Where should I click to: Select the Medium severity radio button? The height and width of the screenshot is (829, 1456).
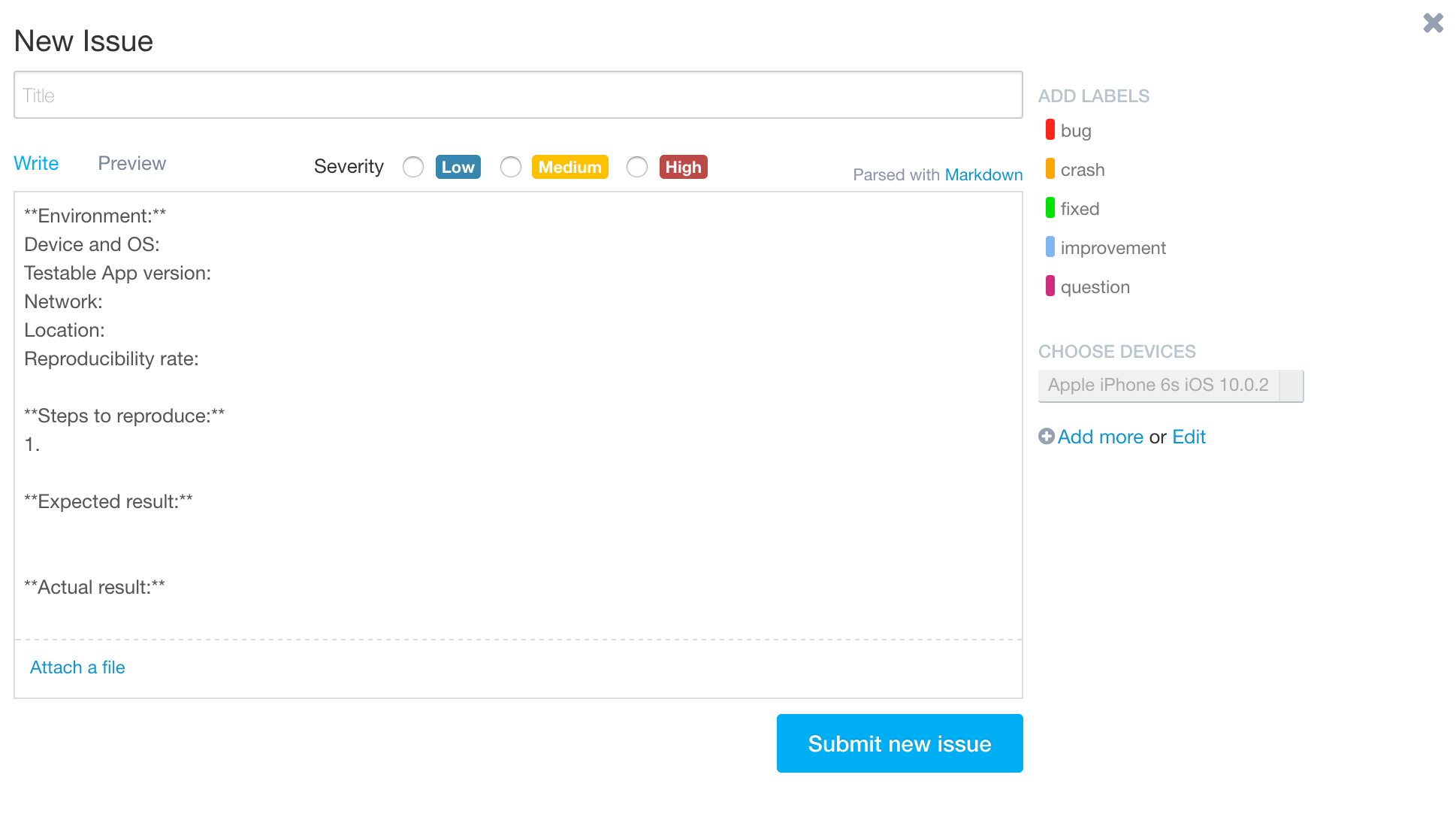[x=511, y=167]
